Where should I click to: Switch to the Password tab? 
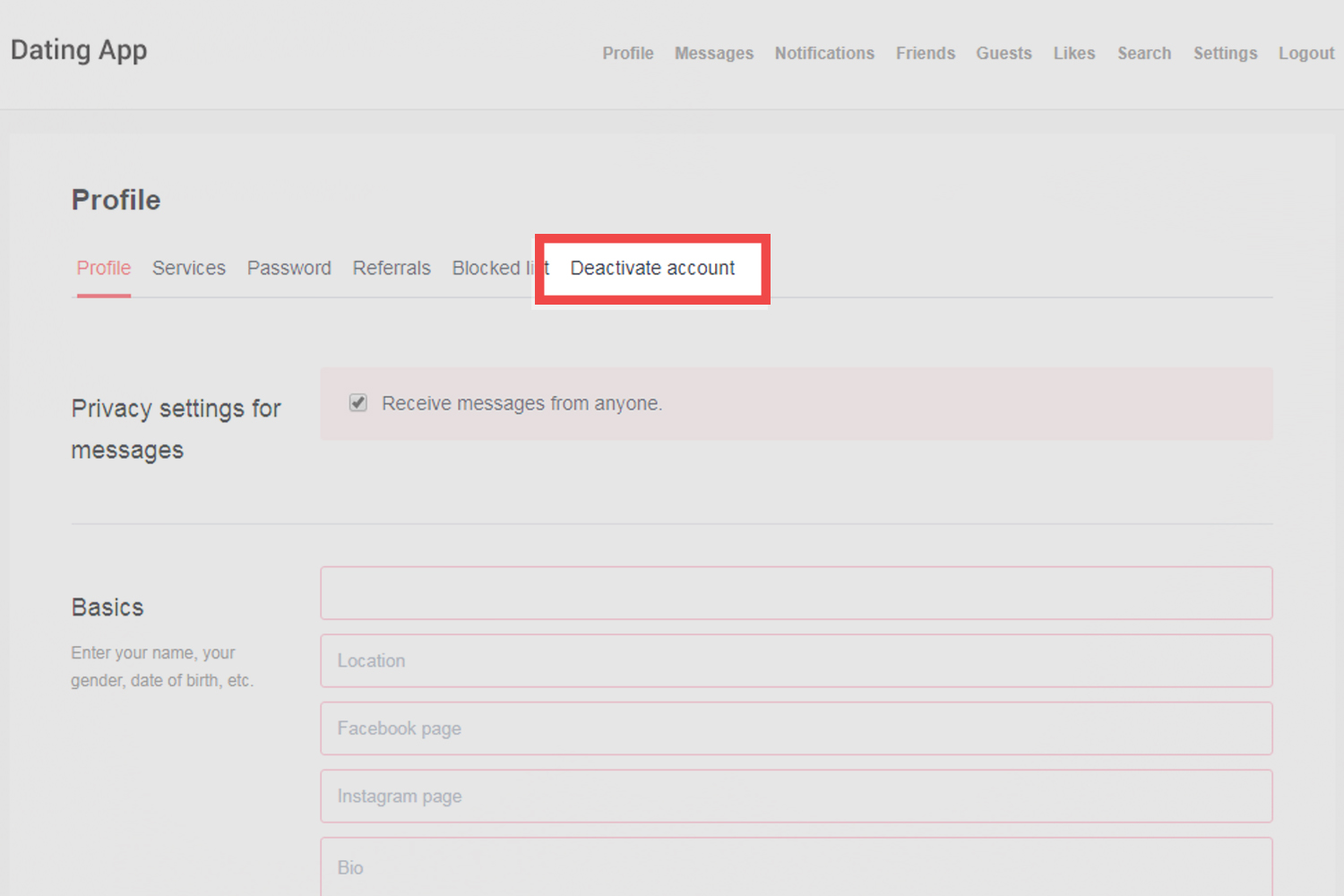[289, 268]
